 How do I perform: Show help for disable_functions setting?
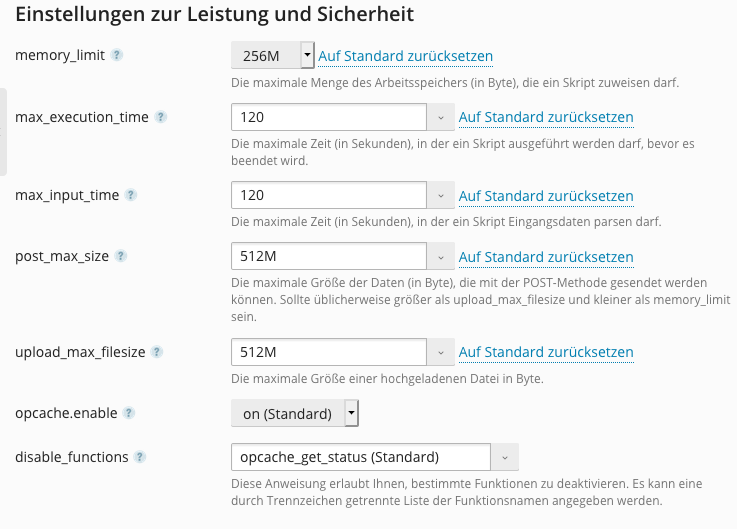click(140, 457)
